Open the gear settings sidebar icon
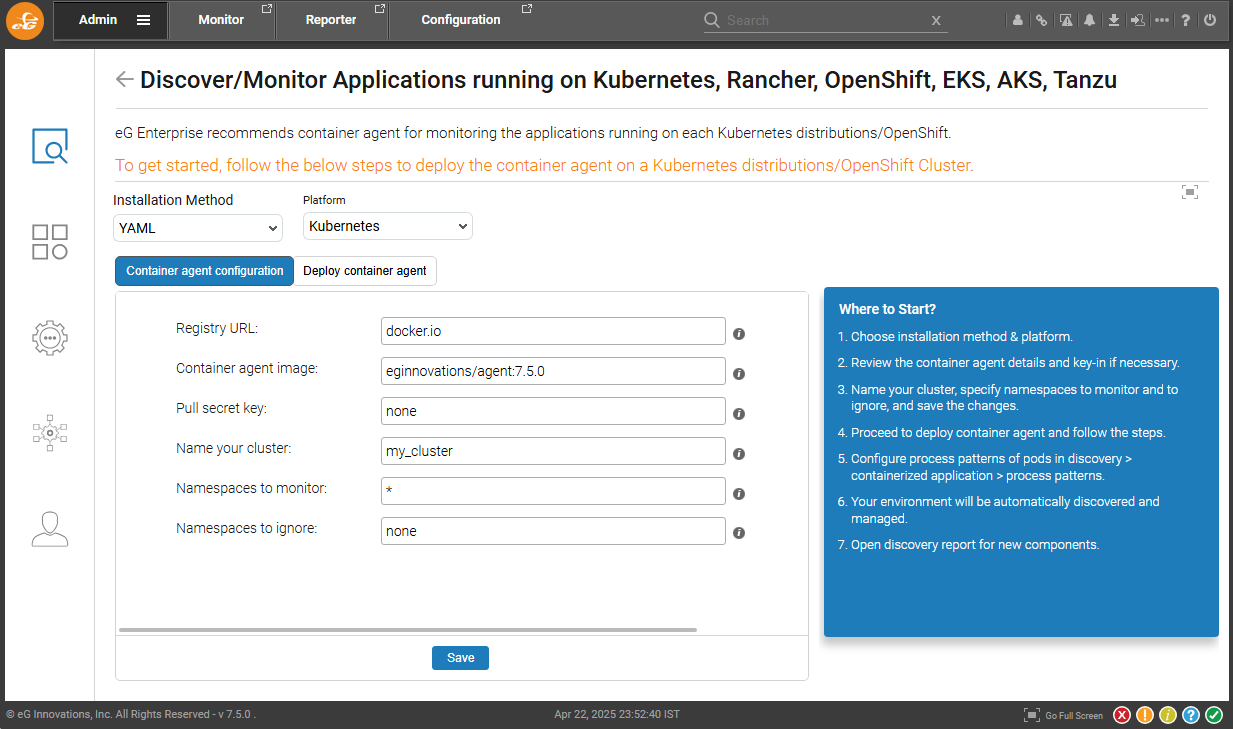1233x729 pixels. [x=50, y=338]
